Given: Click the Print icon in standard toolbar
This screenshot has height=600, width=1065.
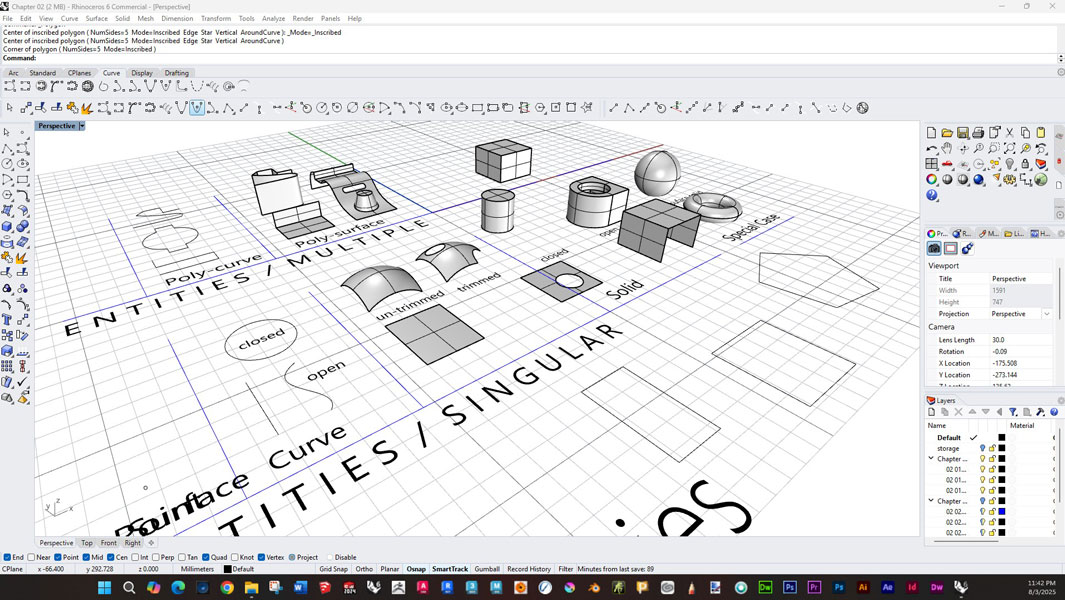Looking at the screenshot, I should (979, 133).
